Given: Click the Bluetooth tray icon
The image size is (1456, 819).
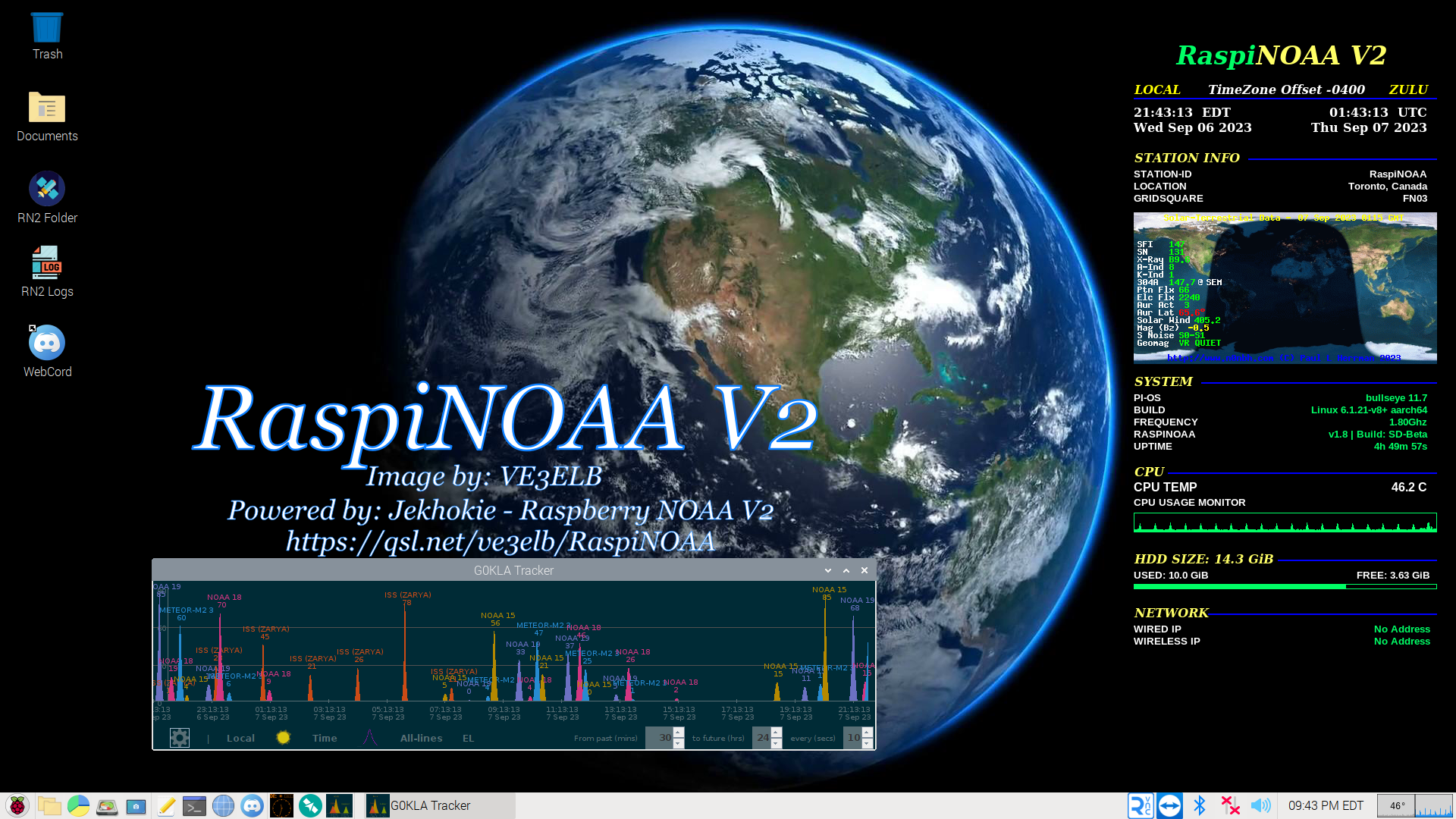Looking at the screenshot, I should [x=1200, y=805].
